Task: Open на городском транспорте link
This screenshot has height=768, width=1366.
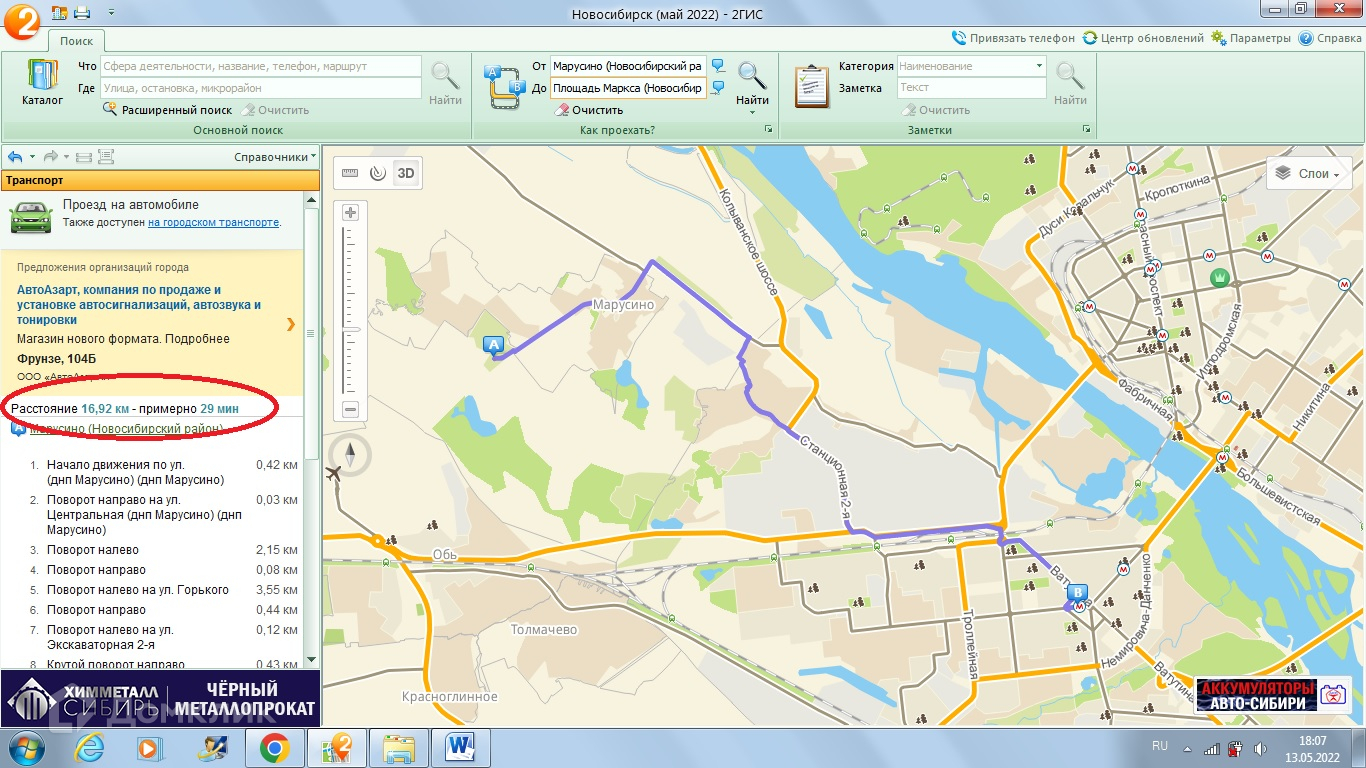Action: (214, 222)
